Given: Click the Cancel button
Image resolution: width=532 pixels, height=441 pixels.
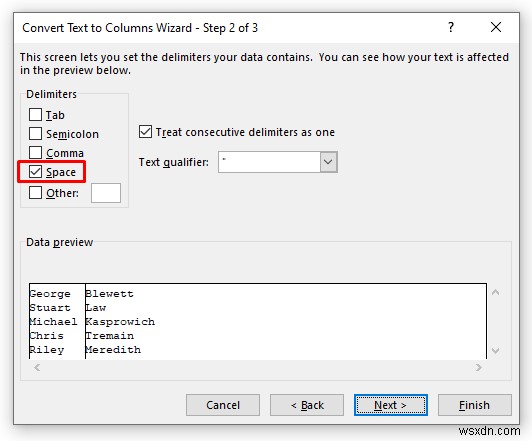Looking at the screenshot, I should (x=223, y=405).
